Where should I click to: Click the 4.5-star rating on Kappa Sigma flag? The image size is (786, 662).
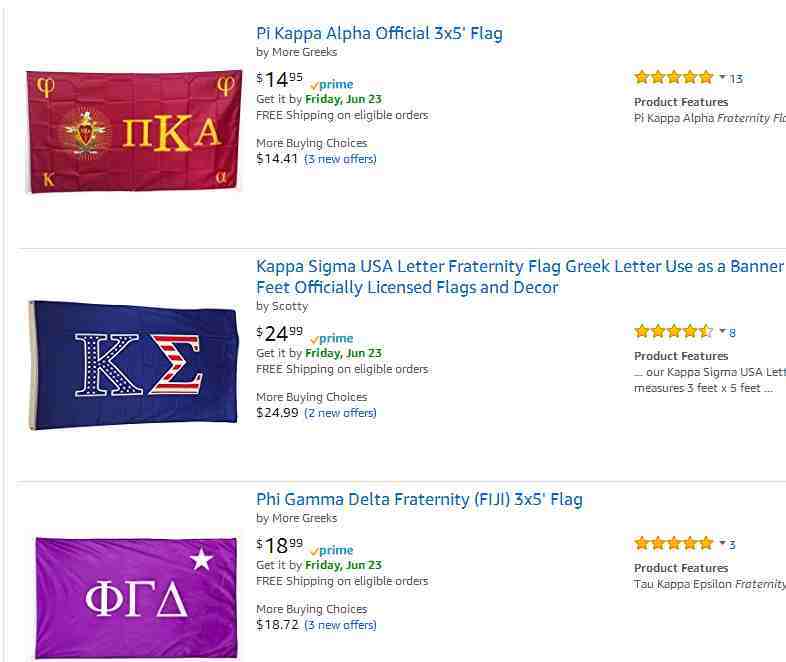[x=674, y=331]
